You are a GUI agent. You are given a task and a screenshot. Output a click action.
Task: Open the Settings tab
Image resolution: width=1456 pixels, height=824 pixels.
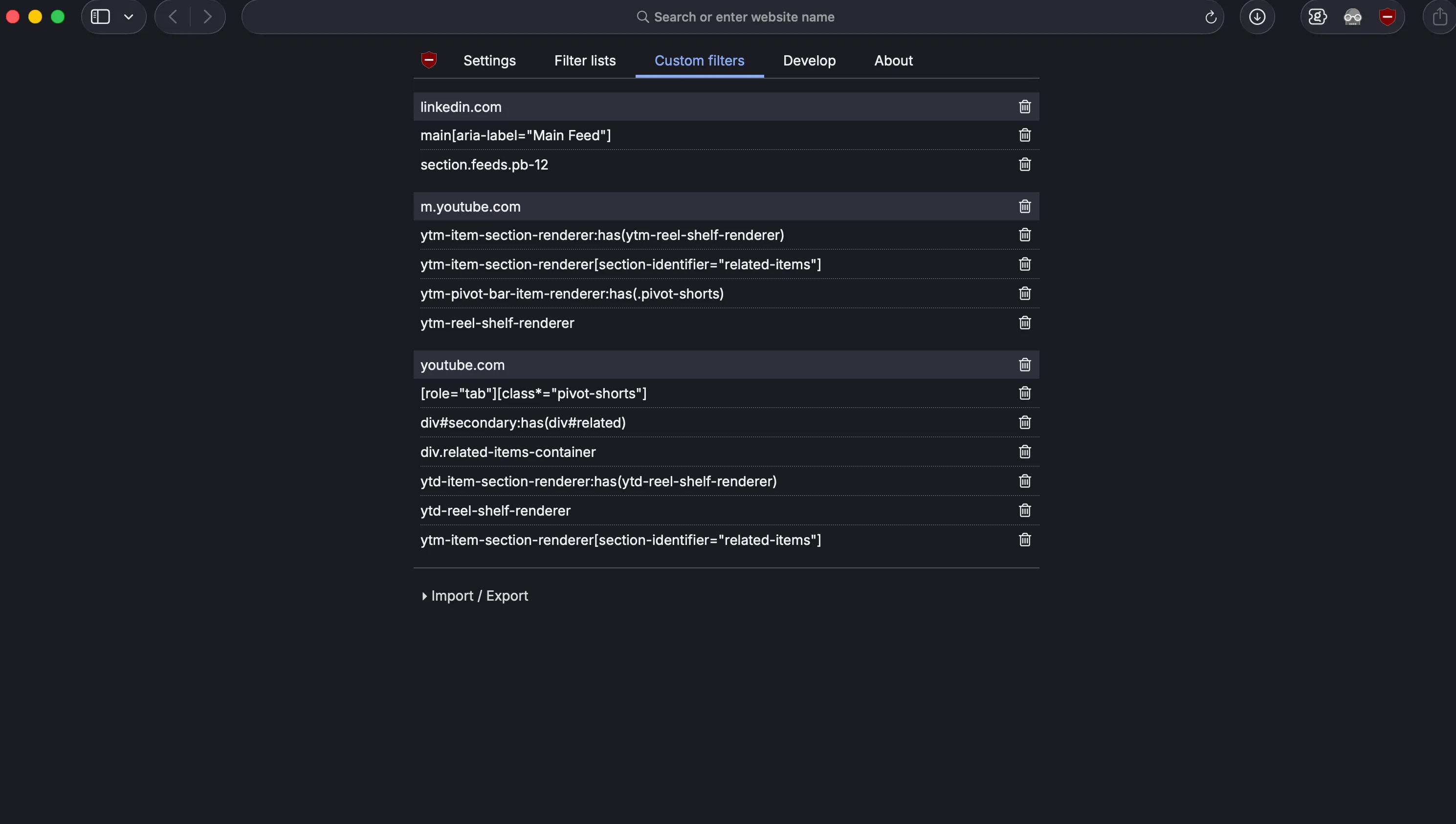489,61
